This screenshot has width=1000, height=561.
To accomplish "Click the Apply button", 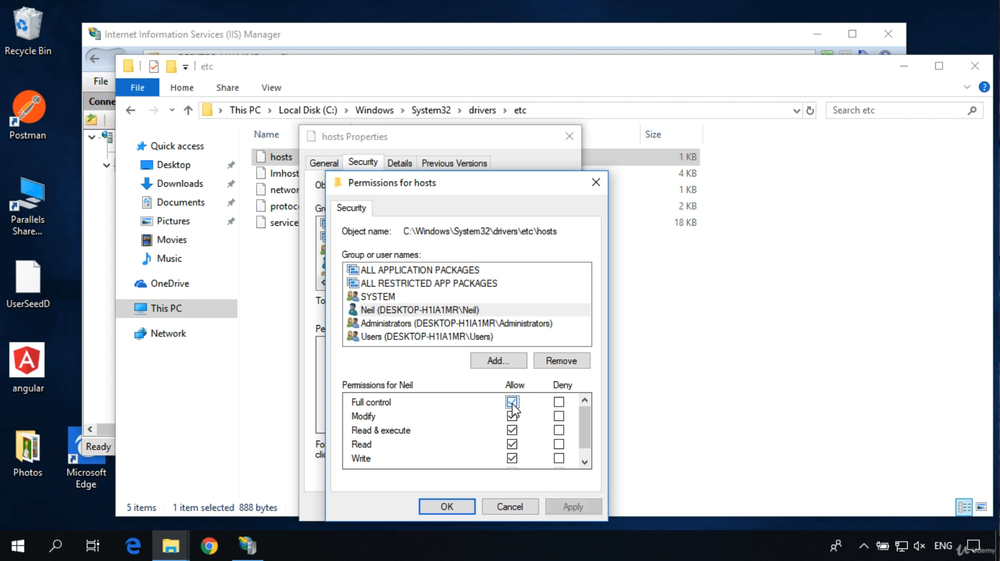I will [573, 507].
